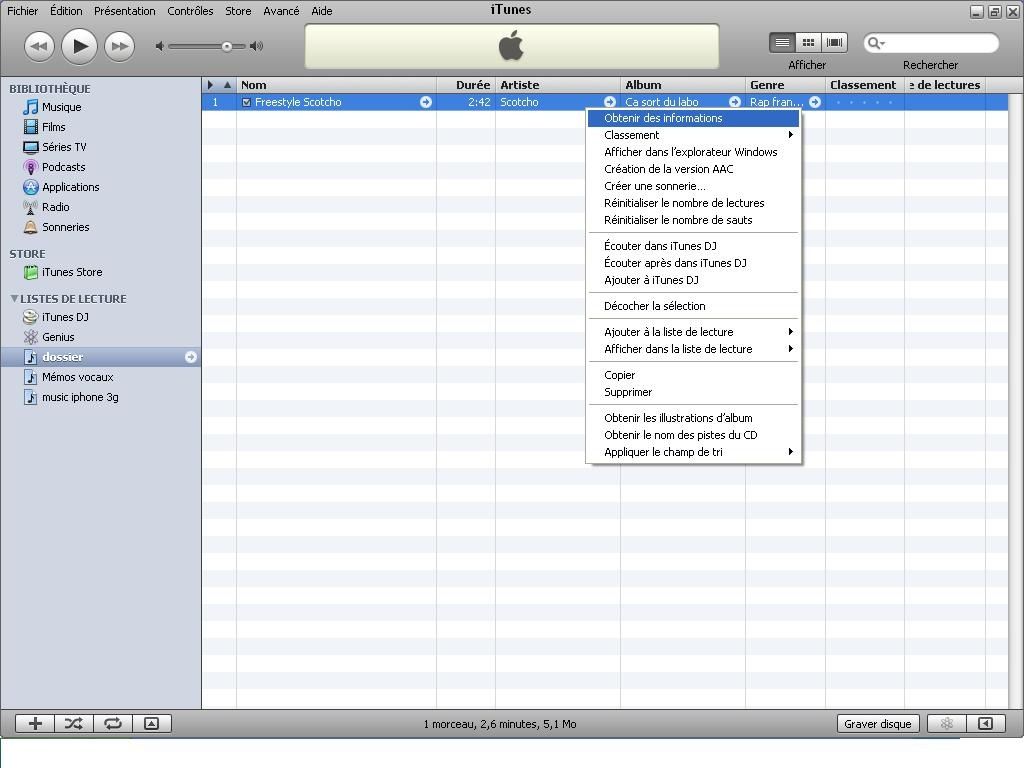Choose Réinitialiser le nombre de sauts
The image size is (1024, 768).
(x=693, y=220)
